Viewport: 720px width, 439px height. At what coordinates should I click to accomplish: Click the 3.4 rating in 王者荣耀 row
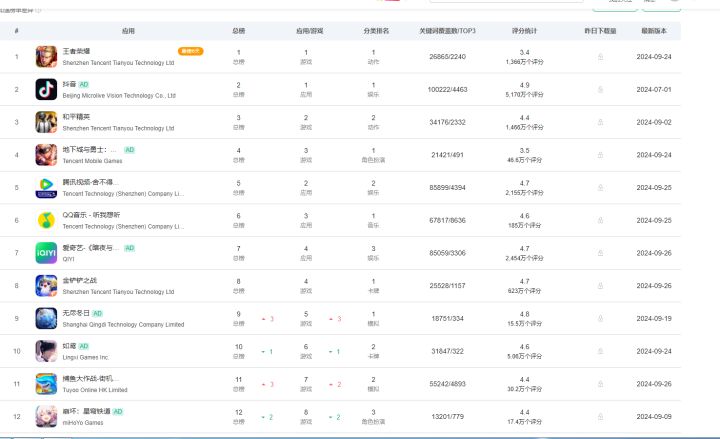click(x=524, y=52)
